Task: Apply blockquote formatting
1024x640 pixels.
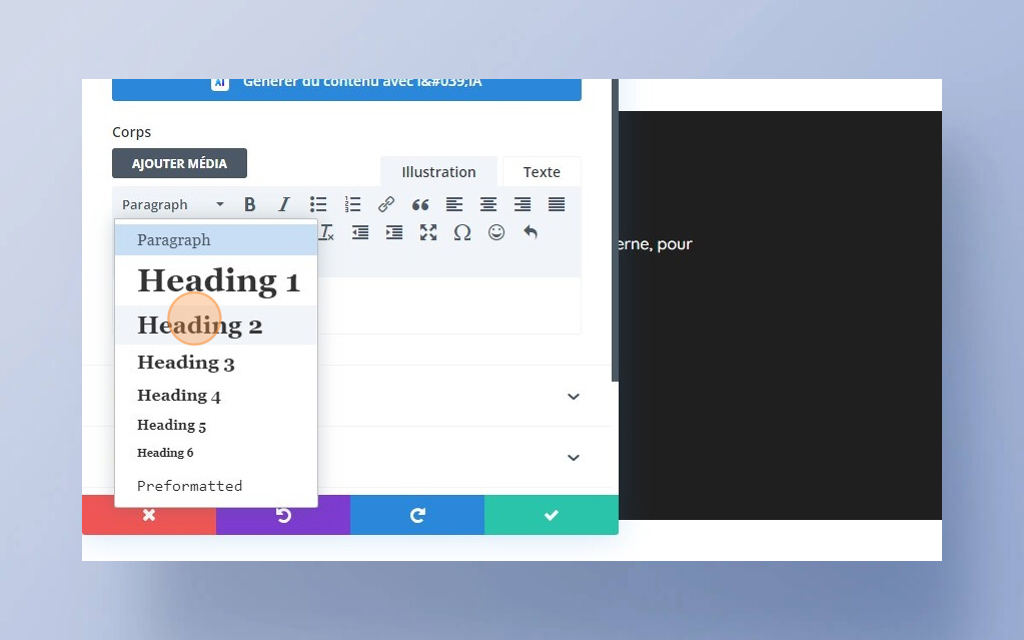Action: point(420,204)
